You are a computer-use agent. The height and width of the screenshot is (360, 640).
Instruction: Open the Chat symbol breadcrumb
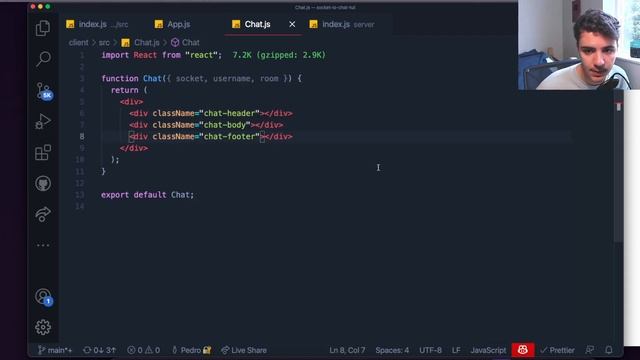185,42
